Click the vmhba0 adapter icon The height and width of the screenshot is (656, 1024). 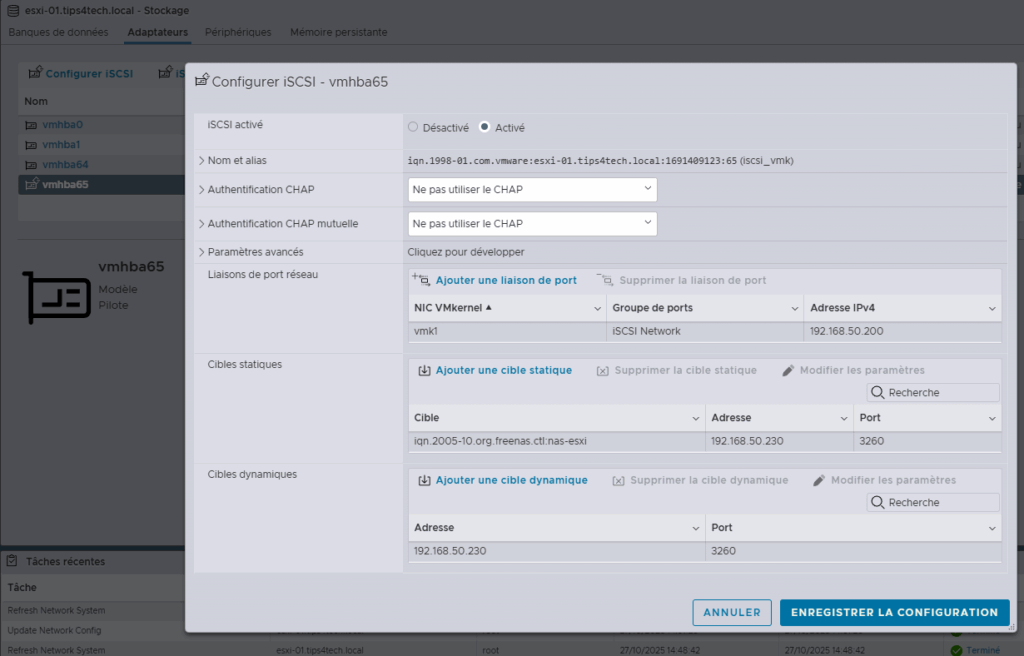click(31, 125)
